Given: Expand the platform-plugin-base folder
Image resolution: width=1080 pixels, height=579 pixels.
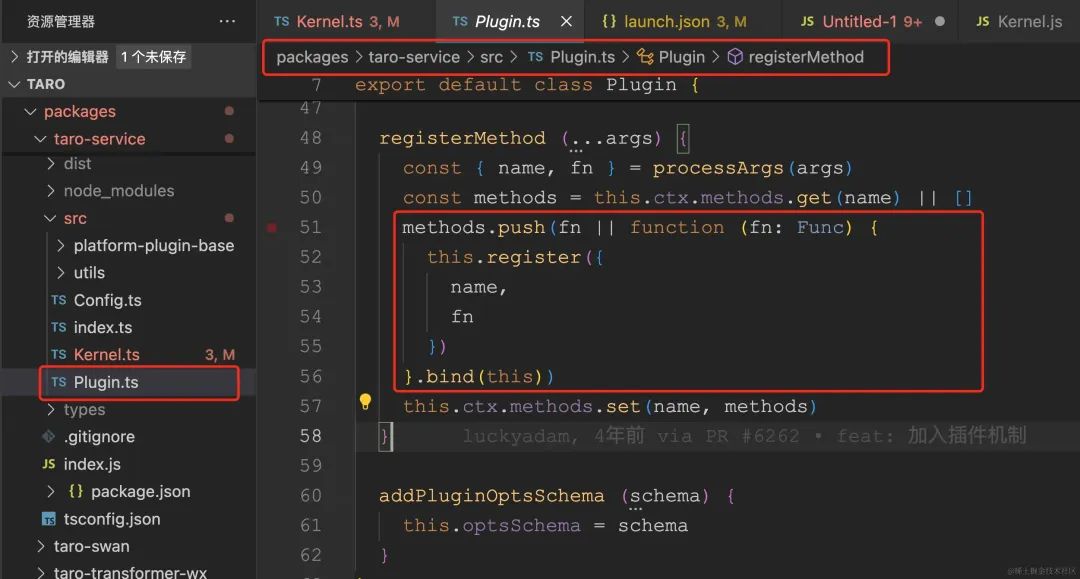Looking at the screenshot, I should pos(61,245).
